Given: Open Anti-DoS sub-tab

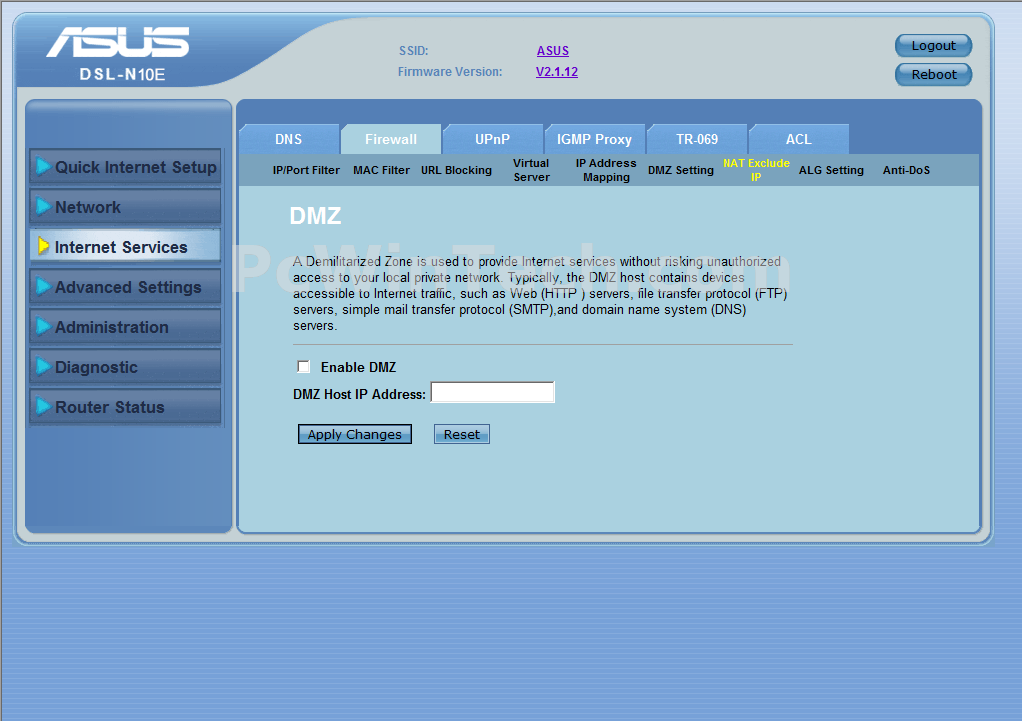Looking at the screenshot, I should coord(906,170).
